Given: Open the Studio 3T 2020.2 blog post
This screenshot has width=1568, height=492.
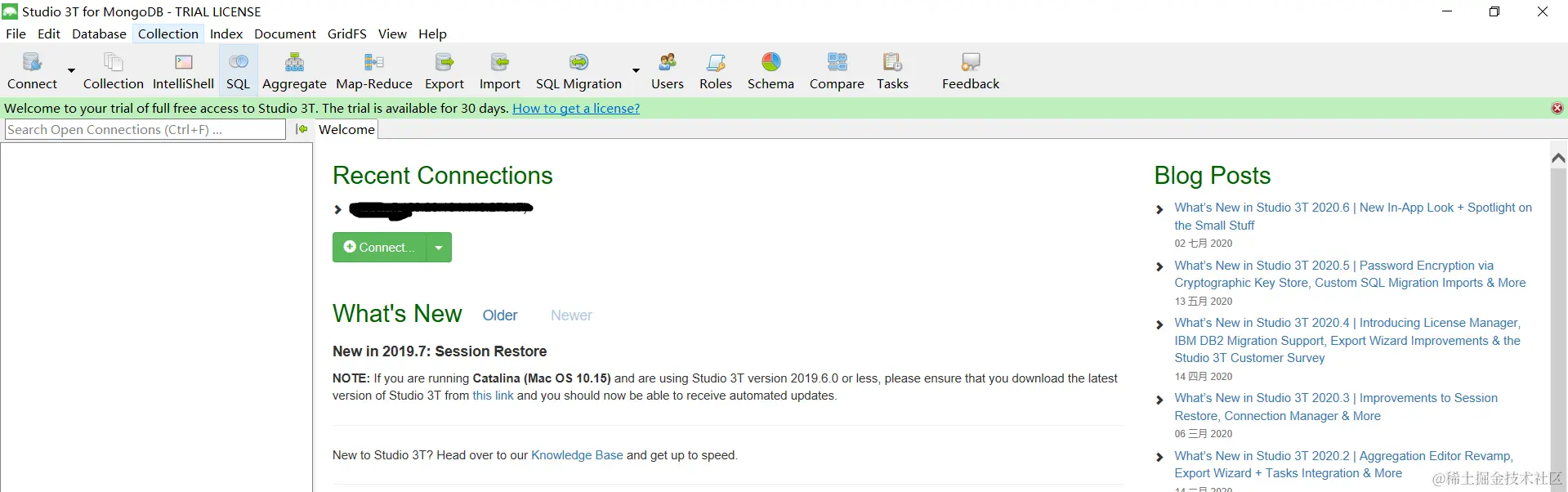Looking at the screenshot, I should (x=1343, y=464).
